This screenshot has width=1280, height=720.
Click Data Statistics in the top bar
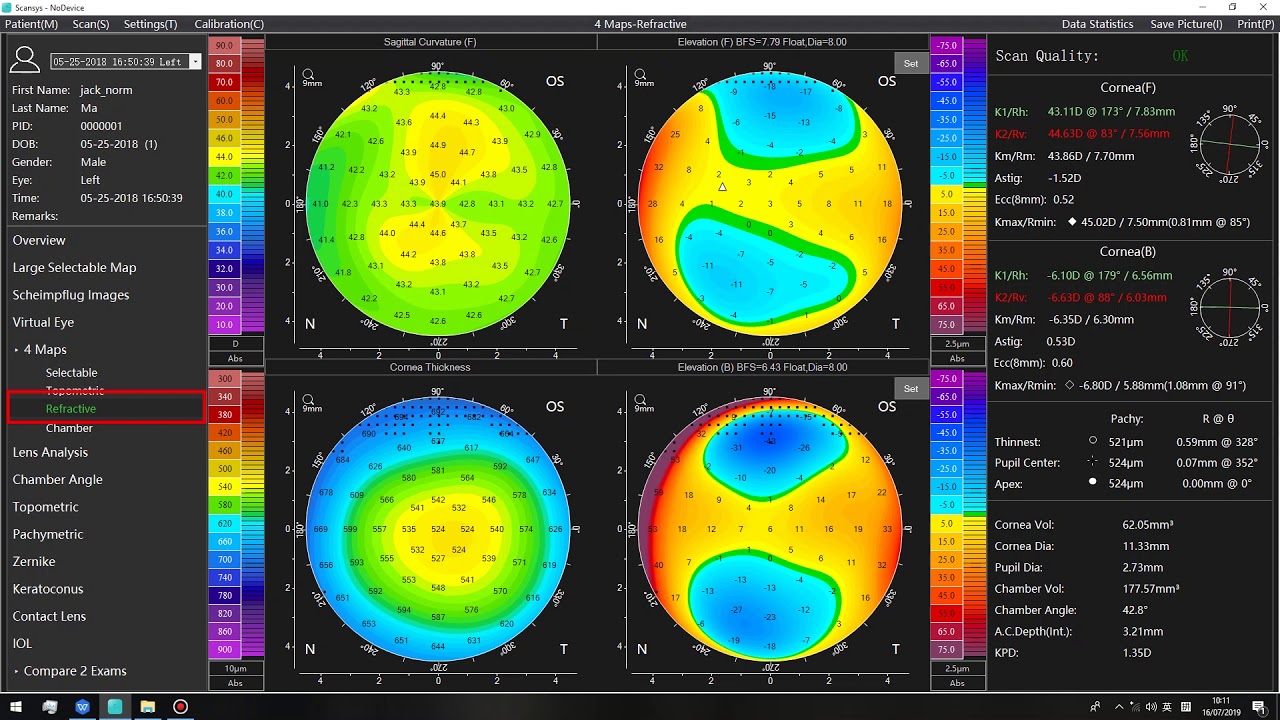(x=1097, y=24)
